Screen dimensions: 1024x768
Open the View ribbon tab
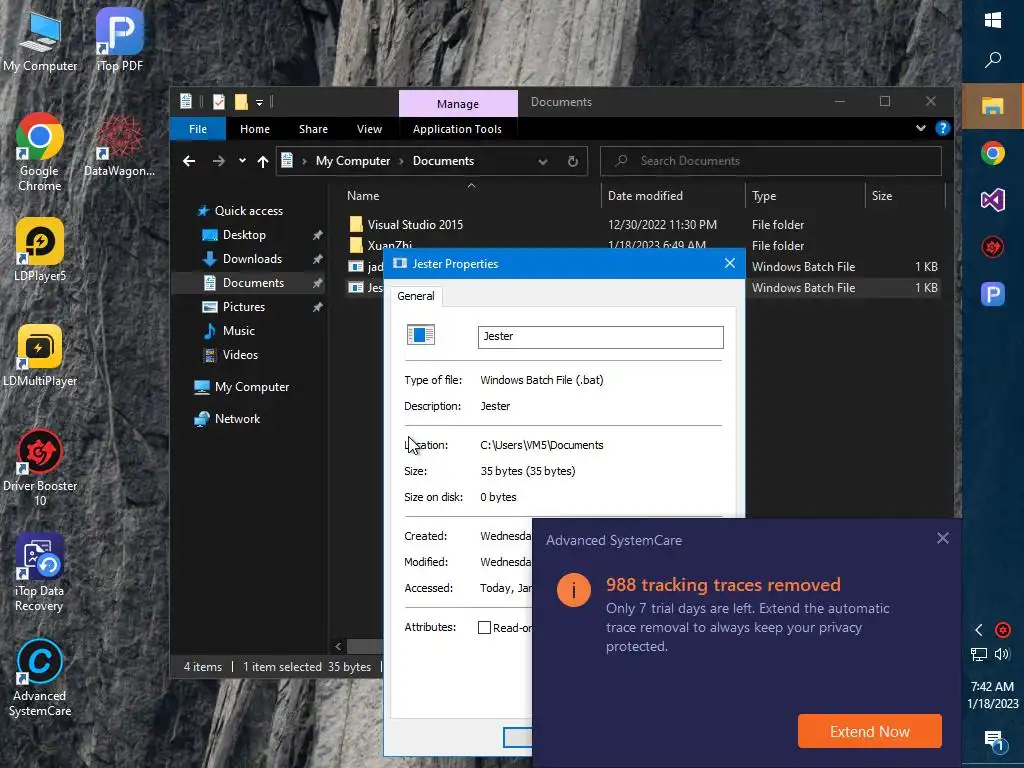click(369, 129)
